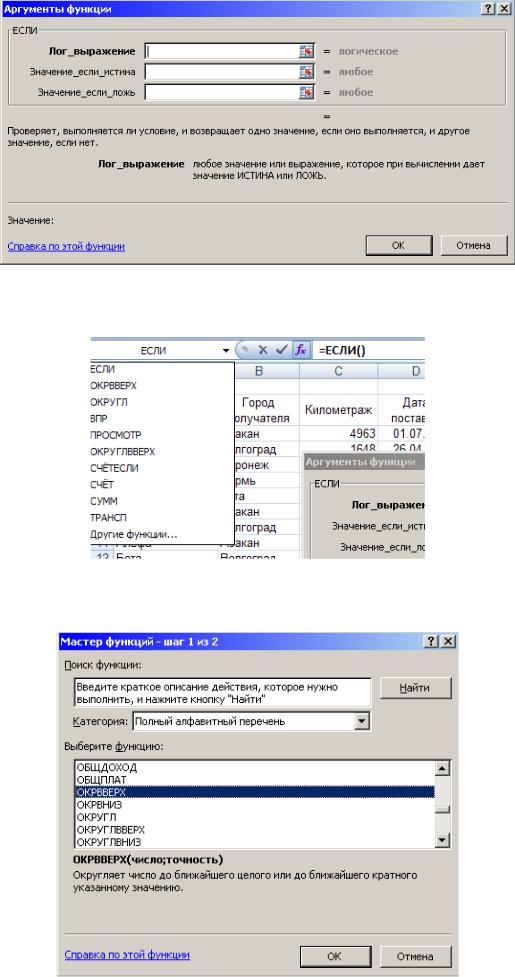The height and width of the screenshot is (977, 515).
Task: Click help question mark in Аргументы функции dialog
Action: pos(489,9)
